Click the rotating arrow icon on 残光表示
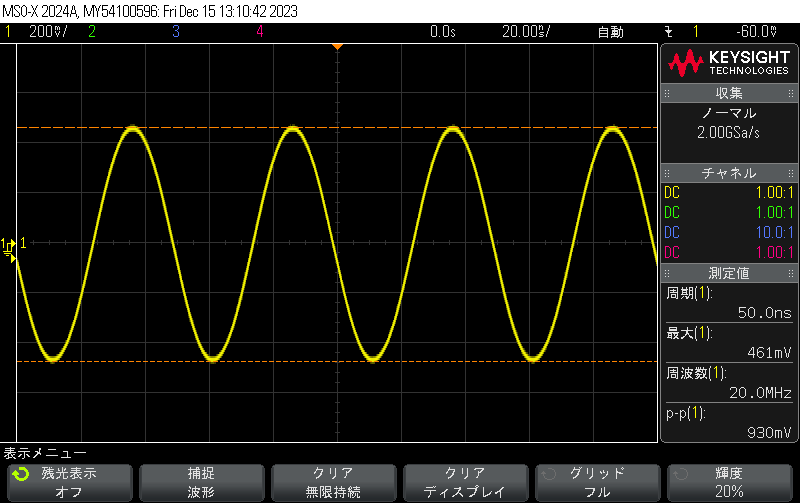Image resolution: width=800 pixels, height=503 pixels. click(x=20, y=475)
